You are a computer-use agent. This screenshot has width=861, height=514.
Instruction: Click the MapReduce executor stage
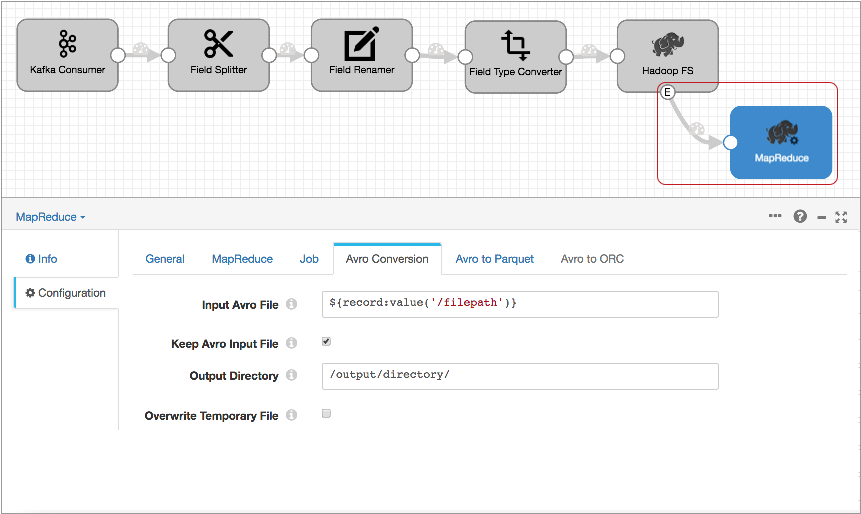[x=781, y=142]
